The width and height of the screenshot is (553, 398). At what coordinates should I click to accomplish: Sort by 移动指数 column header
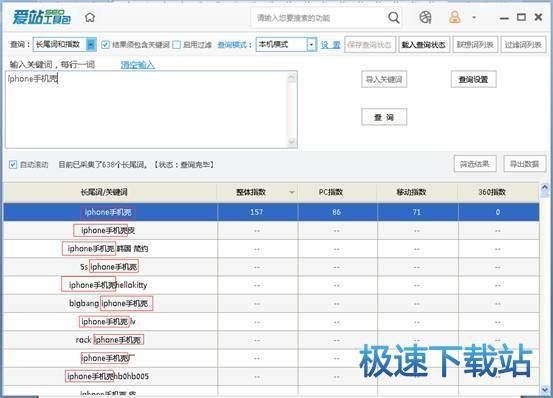click(417, 192)
